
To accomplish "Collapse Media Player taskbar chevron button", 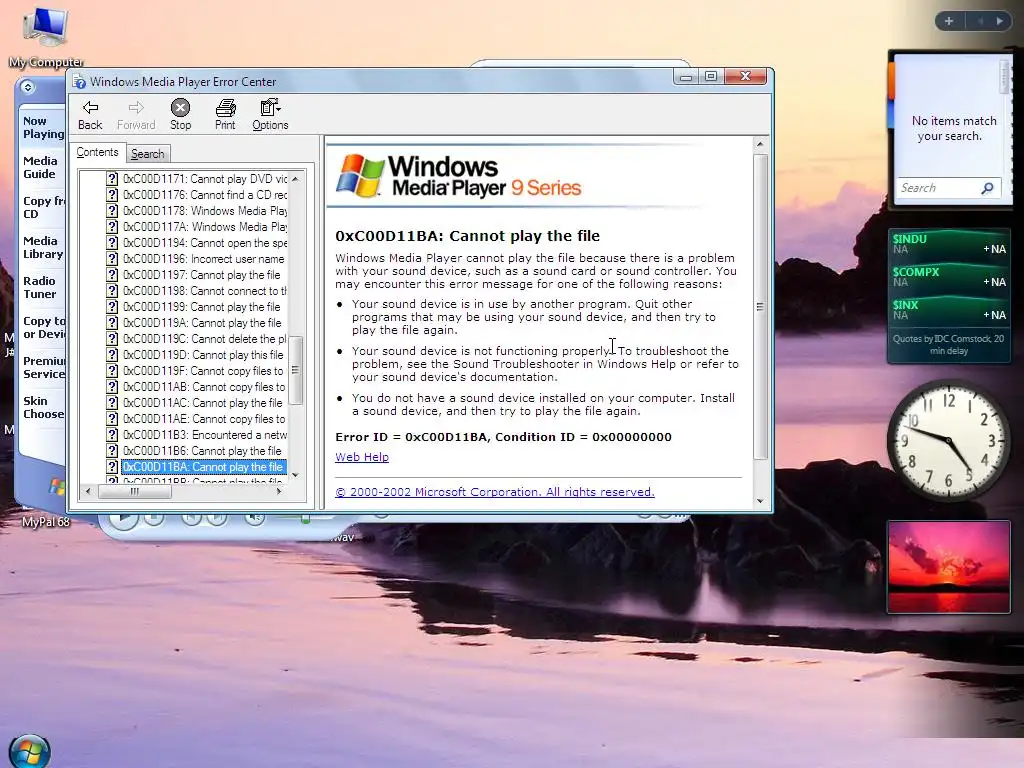I will point(27,87).
